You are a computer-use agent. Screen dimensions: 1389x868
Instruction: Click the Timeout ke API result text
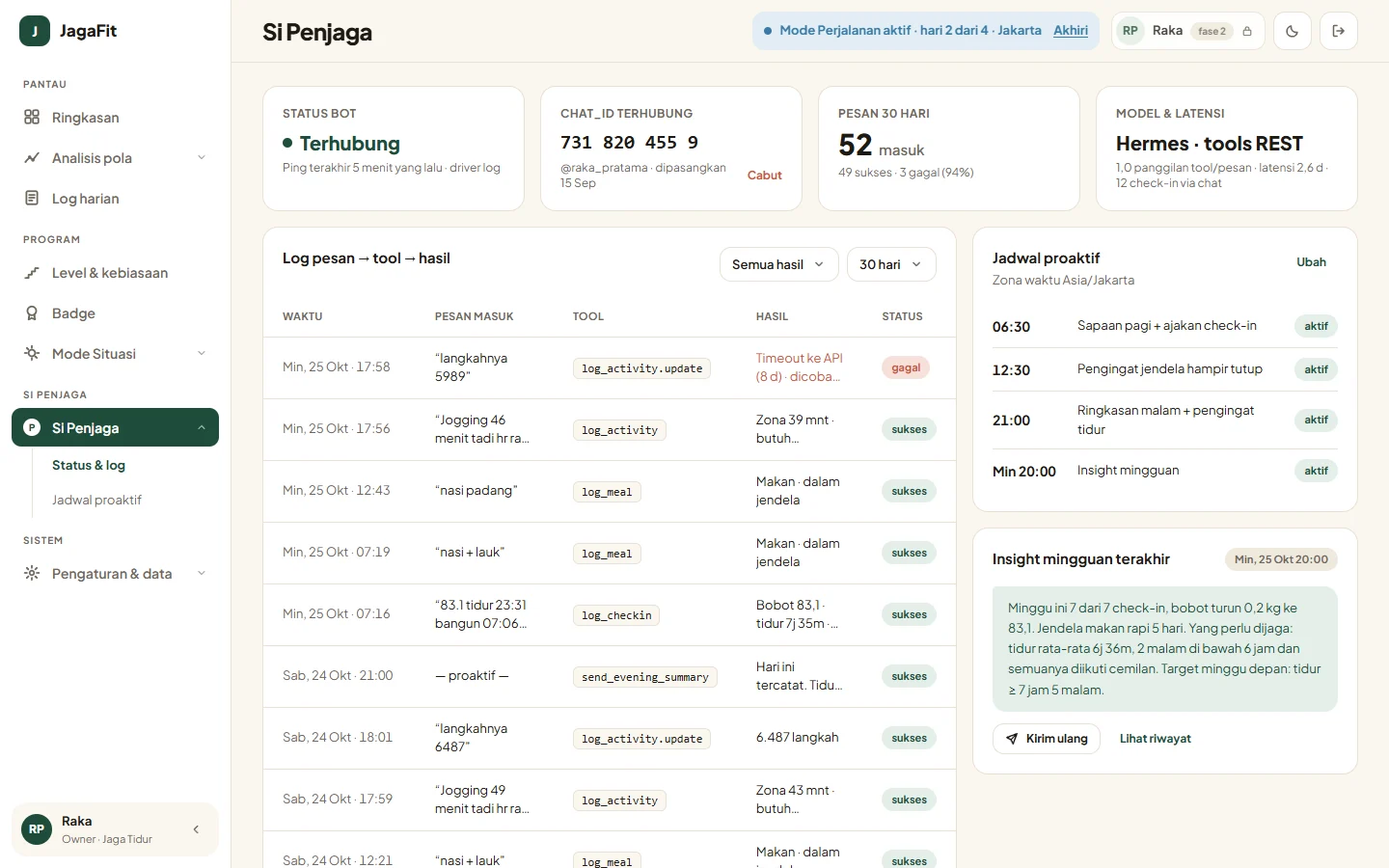coord(799,367)
